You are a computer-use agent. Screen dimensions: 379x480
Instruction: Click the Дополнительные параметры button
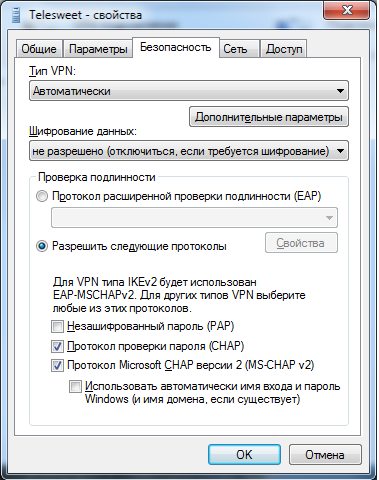[269, 117]
